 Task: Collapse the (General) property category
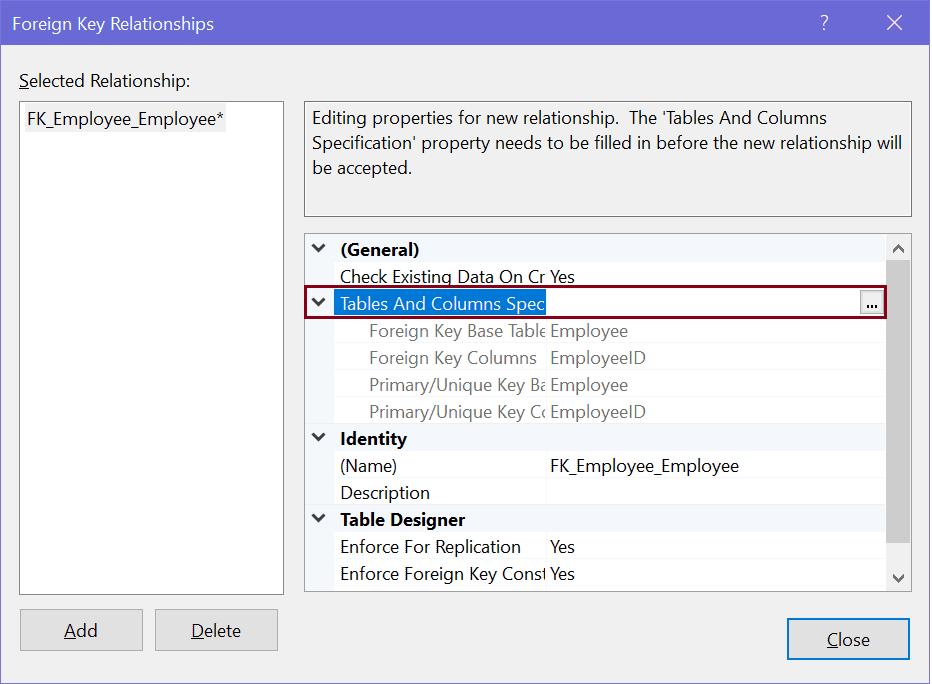[317, 249]
